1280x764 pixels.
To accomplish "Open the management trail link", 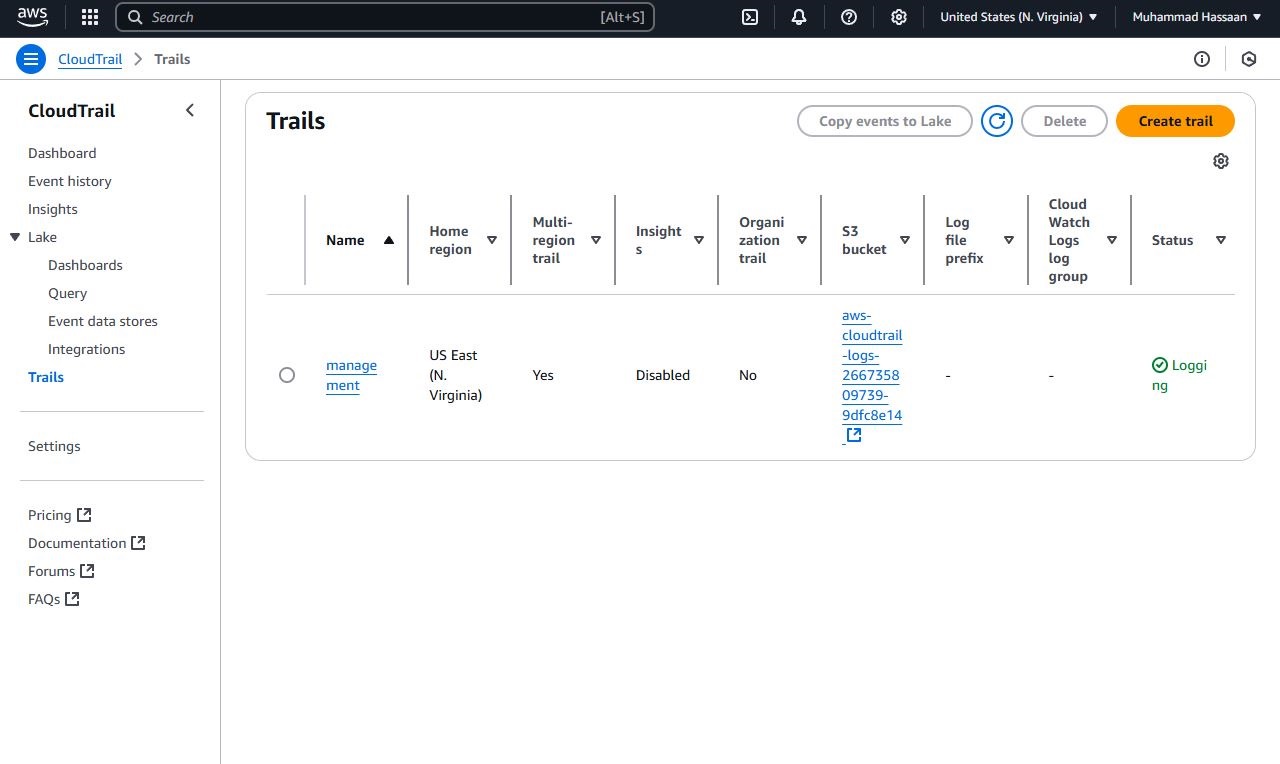I will point(351,375).
